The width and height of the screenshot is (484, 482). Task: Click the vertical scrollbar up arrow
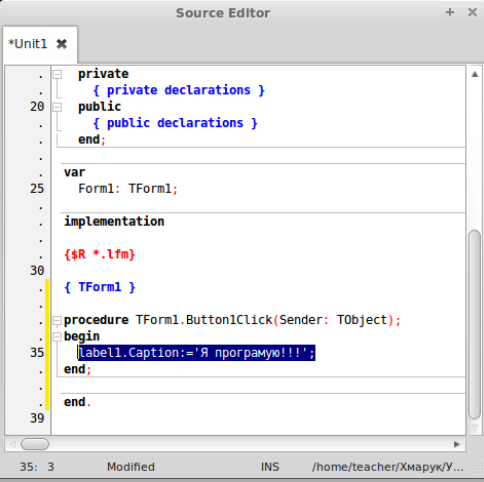(x=475, y=74)
